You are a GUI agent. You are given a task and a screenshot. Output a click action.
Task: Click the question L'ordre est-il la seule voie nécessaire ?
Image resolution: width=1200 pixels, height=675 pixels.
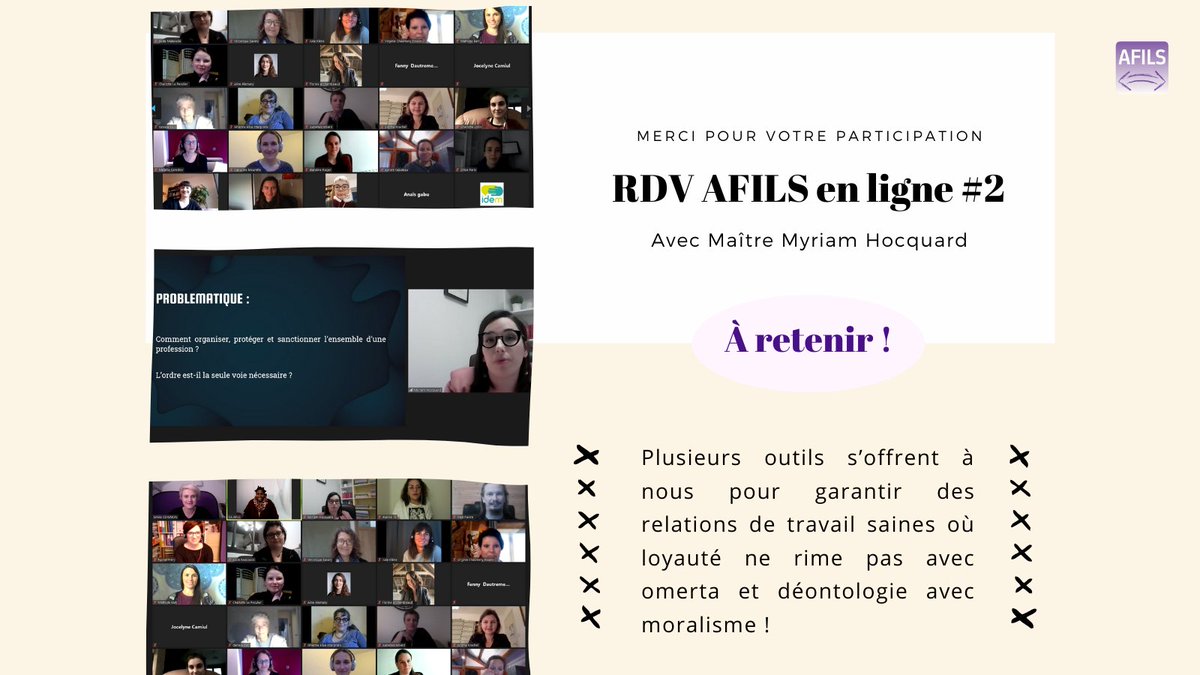coord(224,375)
